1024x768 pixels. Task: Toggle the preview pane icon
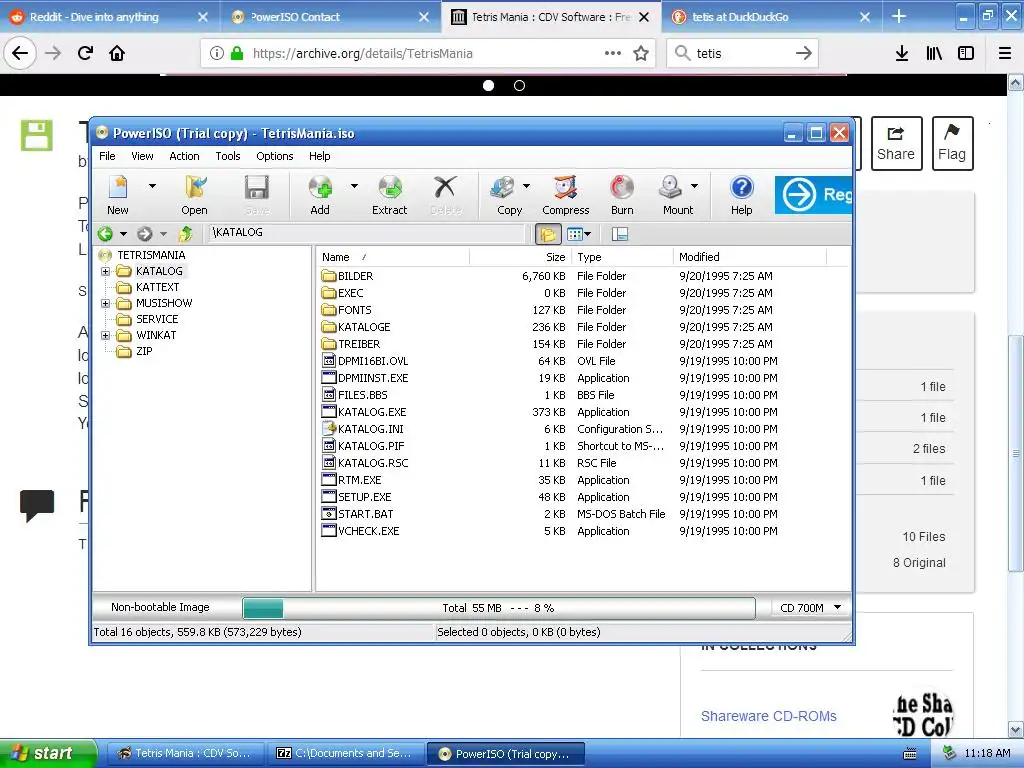point(620,234)
